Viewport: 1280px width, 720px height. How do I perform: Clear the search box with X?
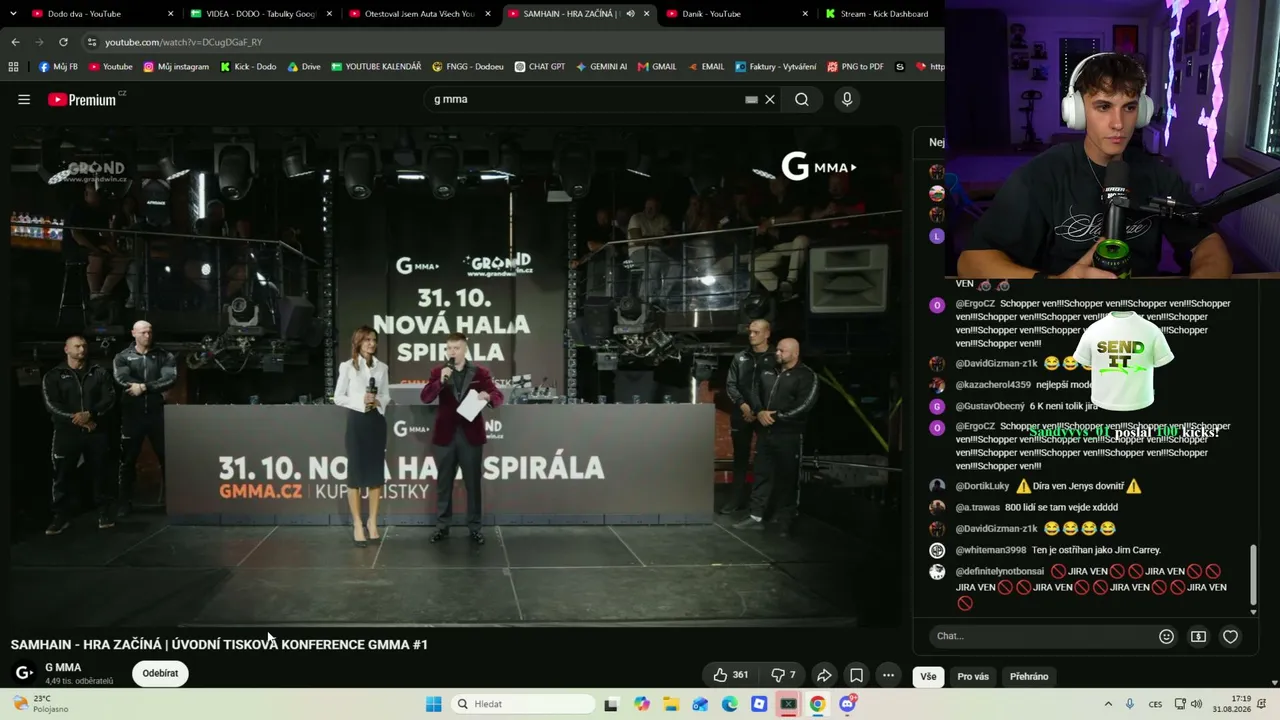pos(770,99)
